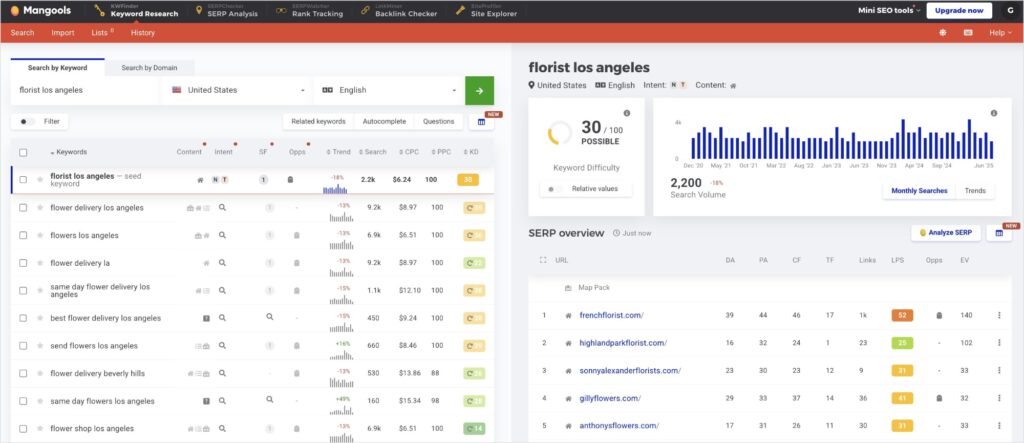Viewport: 1024px width, 443px height.
Task: Open the keyword table column settings icon
Action: pos(481,122)
